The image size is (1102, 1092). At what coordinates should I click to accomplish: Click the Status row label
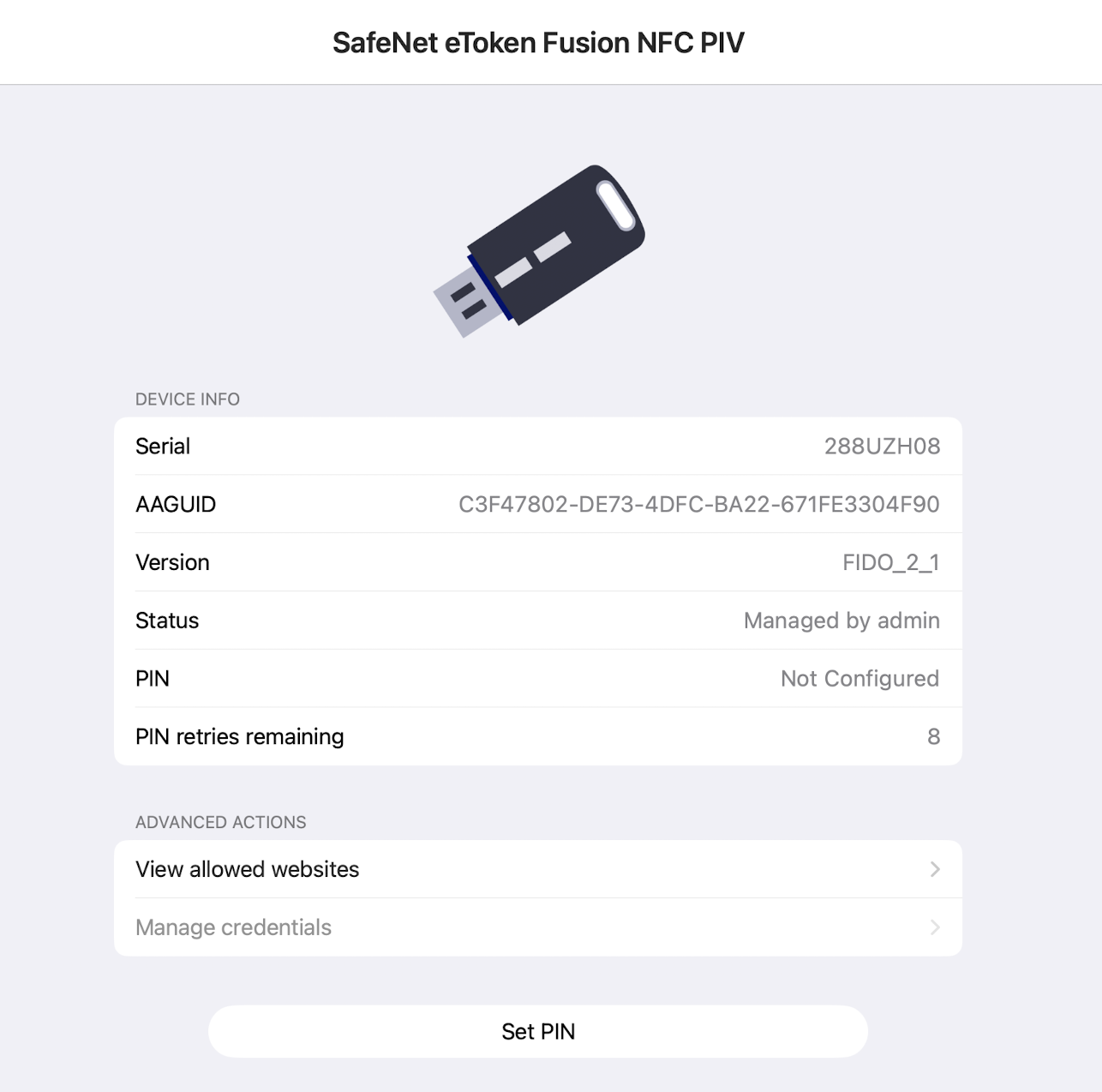coord(167,621)
